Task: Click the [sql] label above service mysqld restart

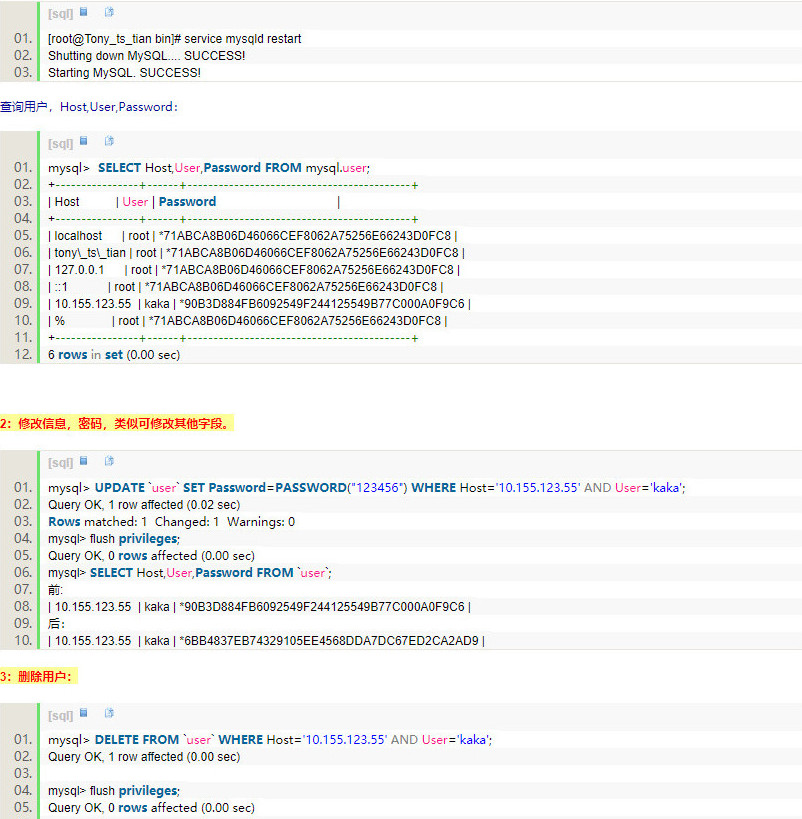Action: tap(61, 14)
